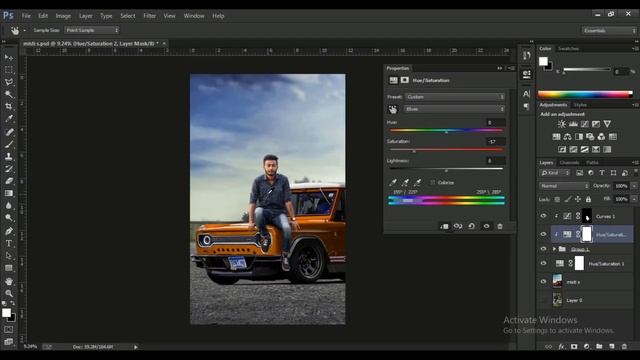The image size is (640, 360).
Task: Select the Lasso tool
Action: 9,82
